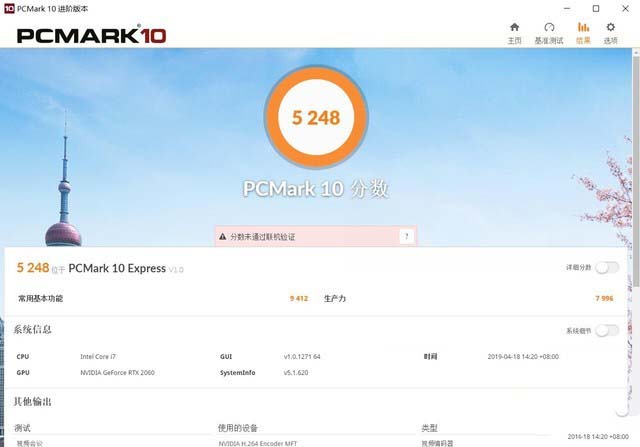Select the 常用基本功能 score 9 412

(299, 298)
